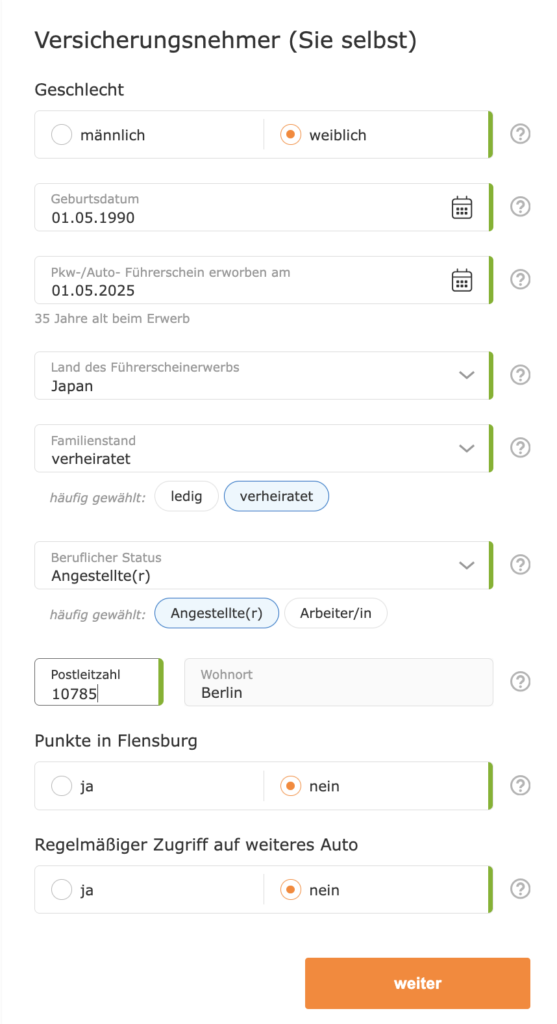Click into the Postleitzahl input field
Viewport: 557px width, 1024px height.
99,682
